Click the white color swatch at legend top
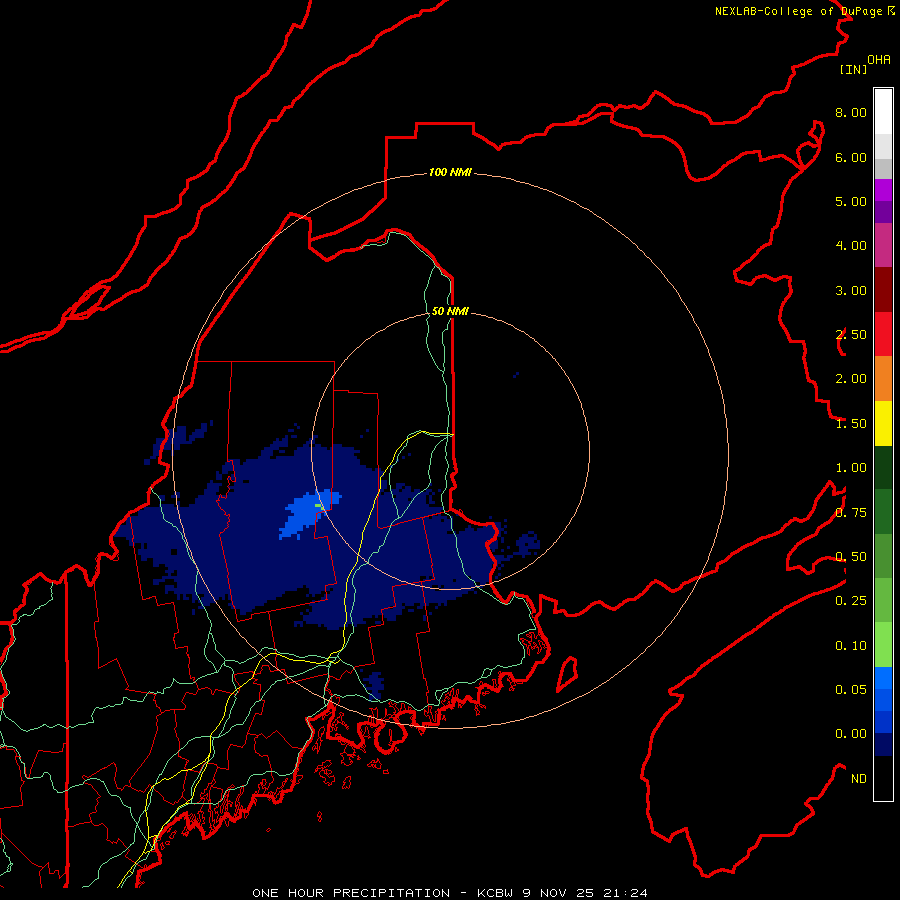 coord(883,111)
